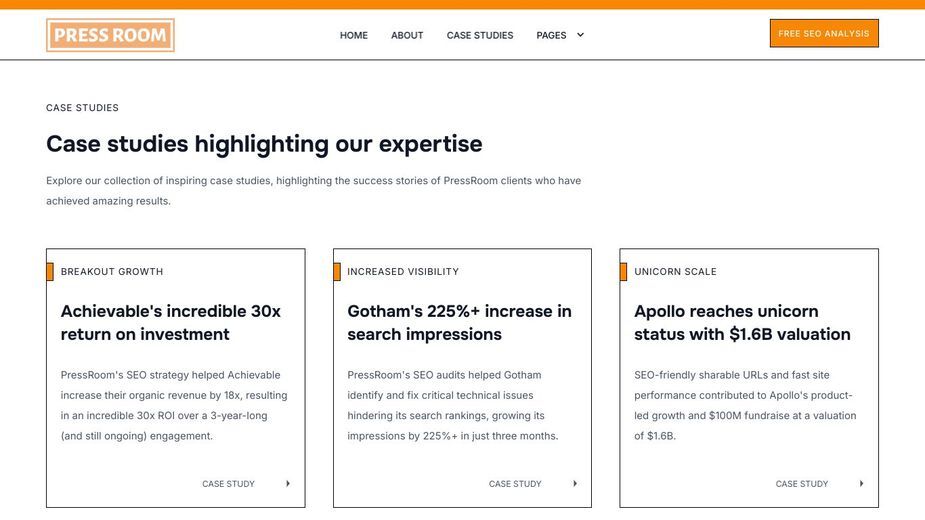This screenshot has height=520, width=925.
Task: Click the orange marker beside Breakout Growth
Action: tap(50, 272)
